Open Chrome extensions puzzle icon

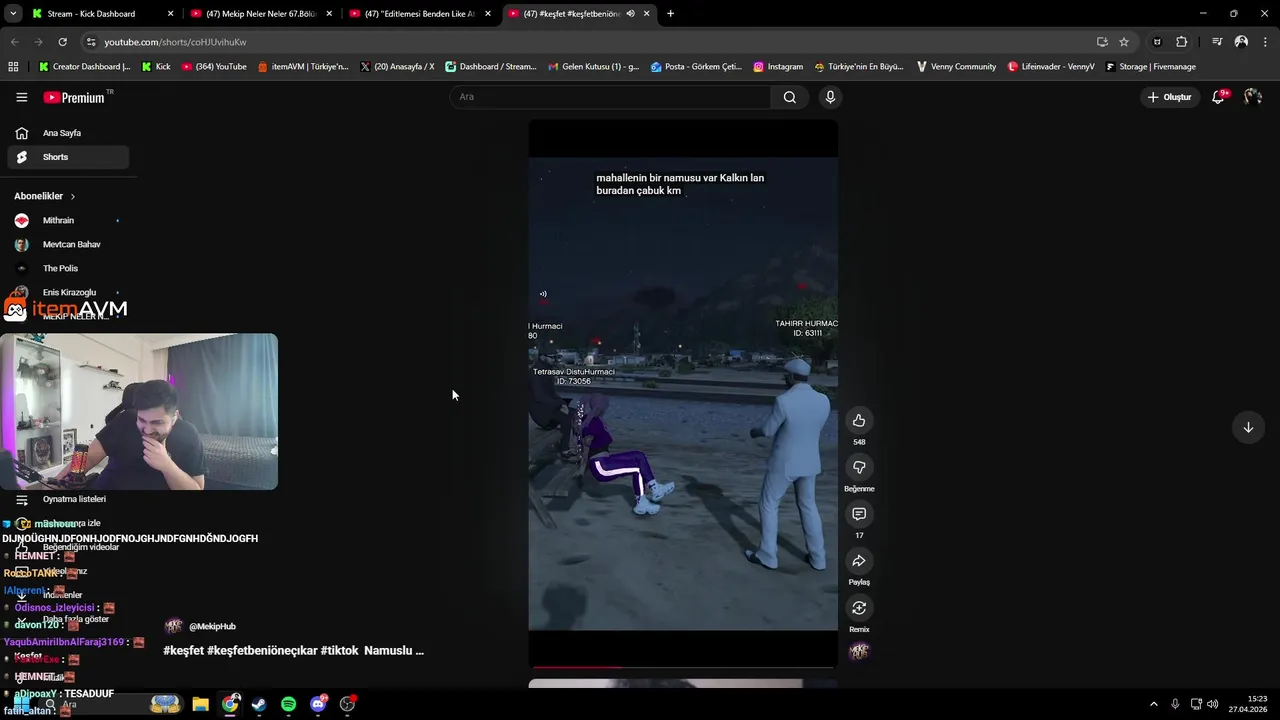coord(1182,42)
